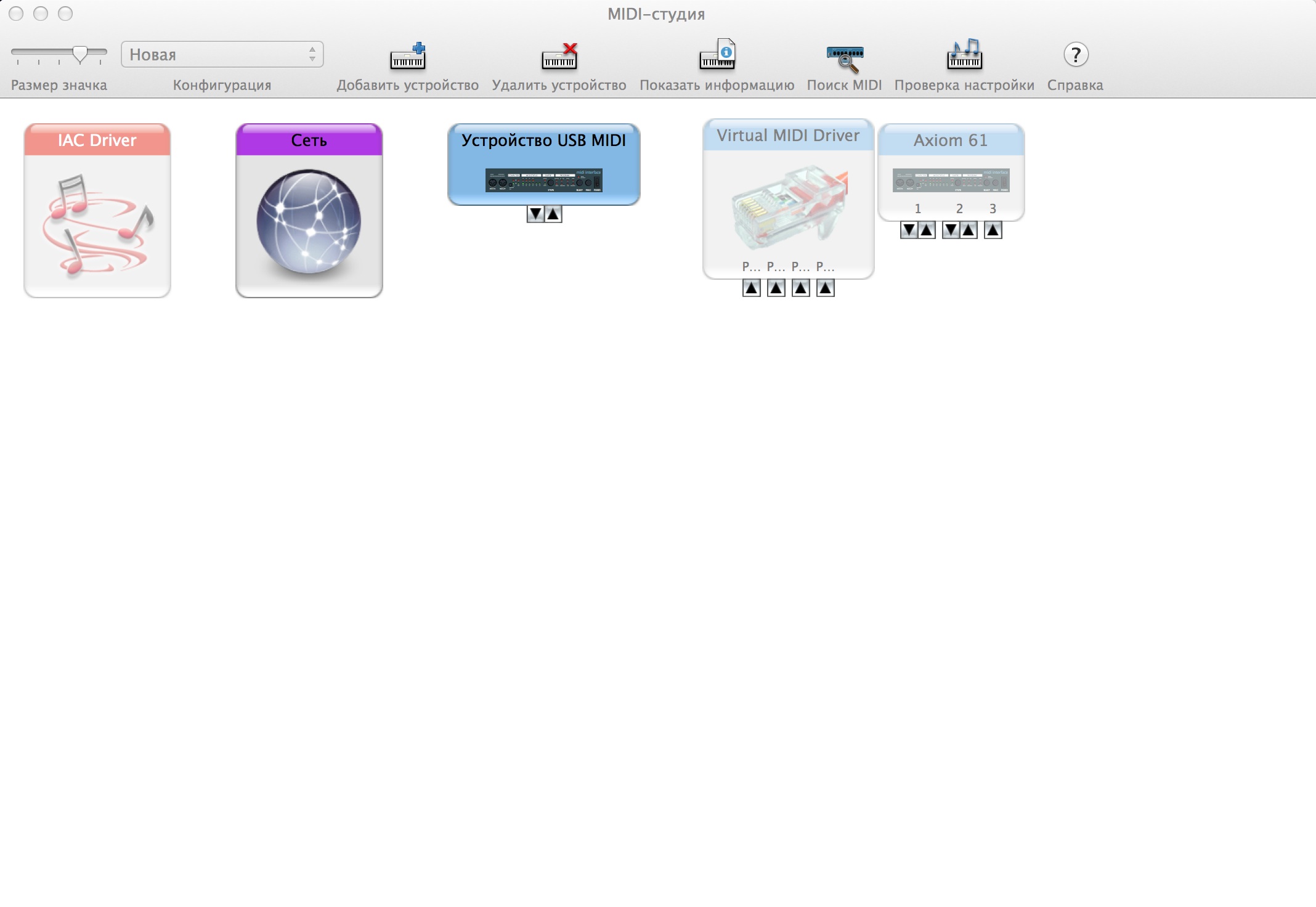Click the USB MIDI device input down arrow
The image size is (1316, 907).
coord(536,214)
